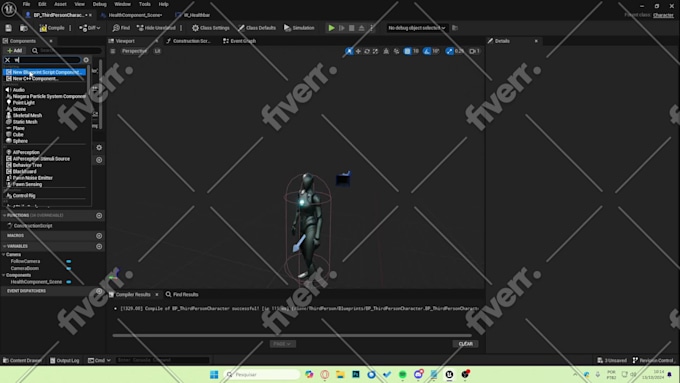Viewport: 680px width, 383px height.
Task: Activate the Translate tool
Action: point(358,51)
